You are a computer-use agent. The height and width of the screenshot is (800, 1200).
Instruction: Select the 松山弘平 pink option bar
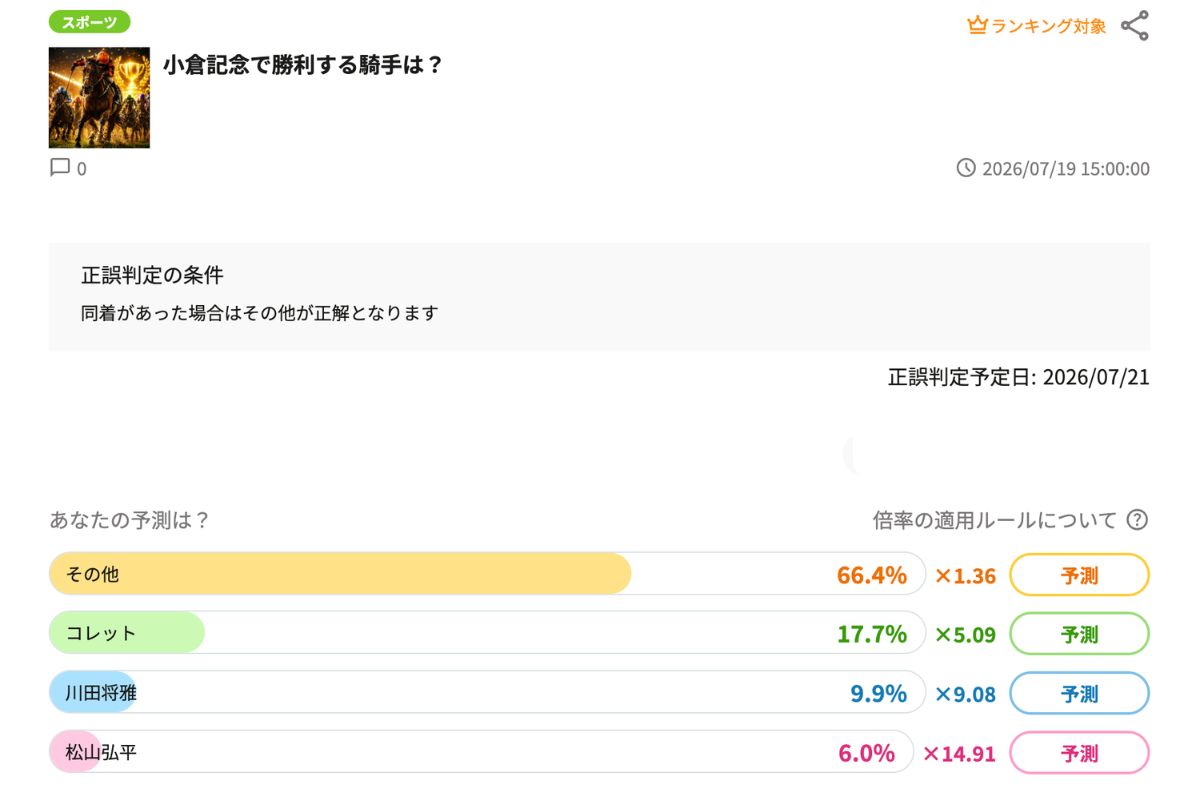click(481, 751)
